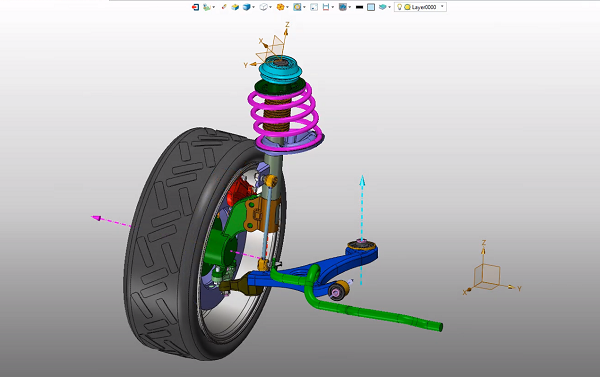Click the orange XYZ coordinate triad cube
This screenshot has width=600, height=377.
tap(487, 276)
